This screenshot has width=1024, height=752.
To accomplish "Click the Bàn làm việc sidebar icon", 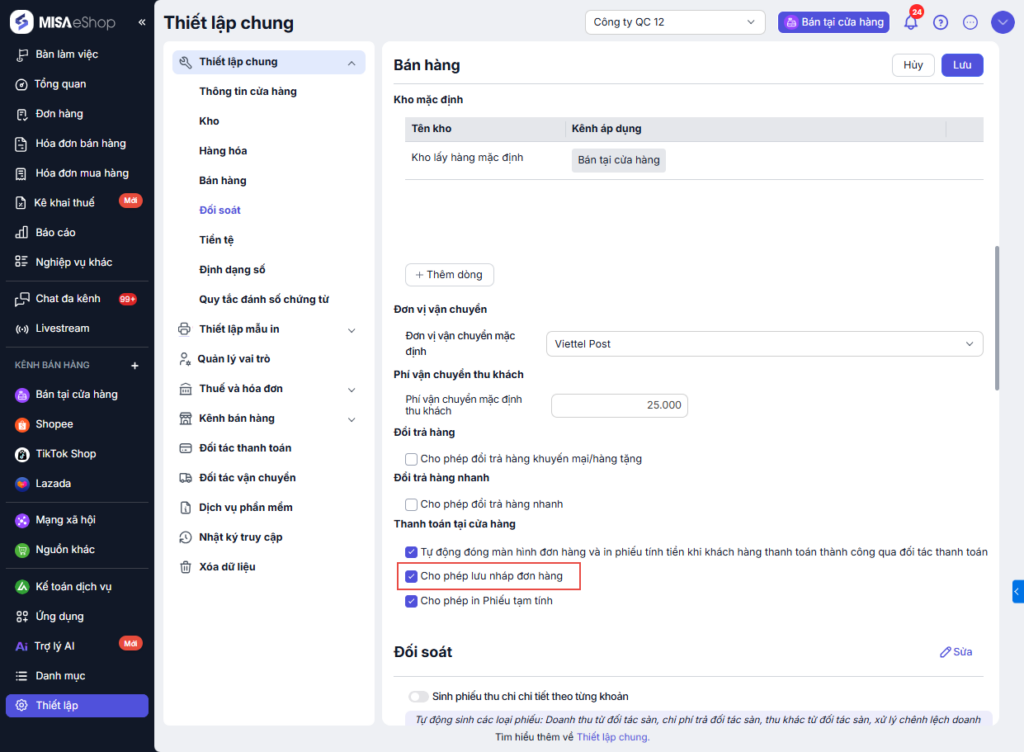I will (x=22, y=55).
